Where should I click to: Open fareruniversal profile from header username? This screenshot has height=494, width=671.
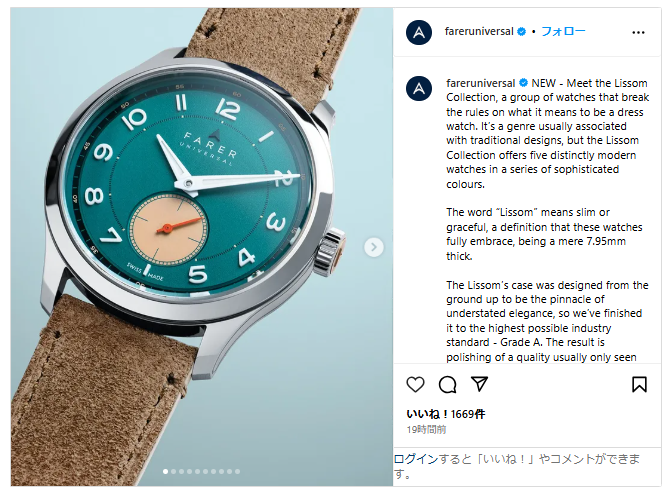479,31
